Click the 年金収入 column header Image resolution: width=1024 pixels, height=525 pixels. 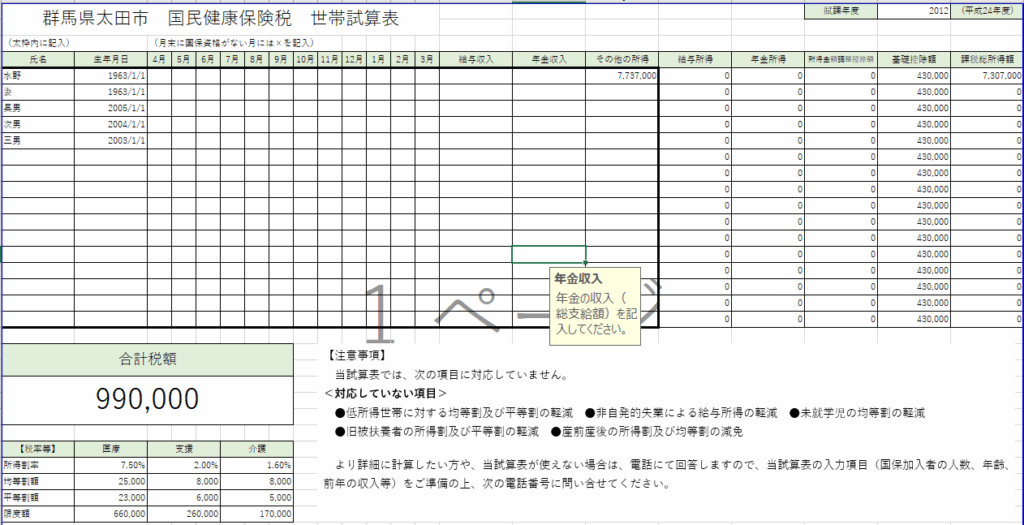(x=548, y=59)
